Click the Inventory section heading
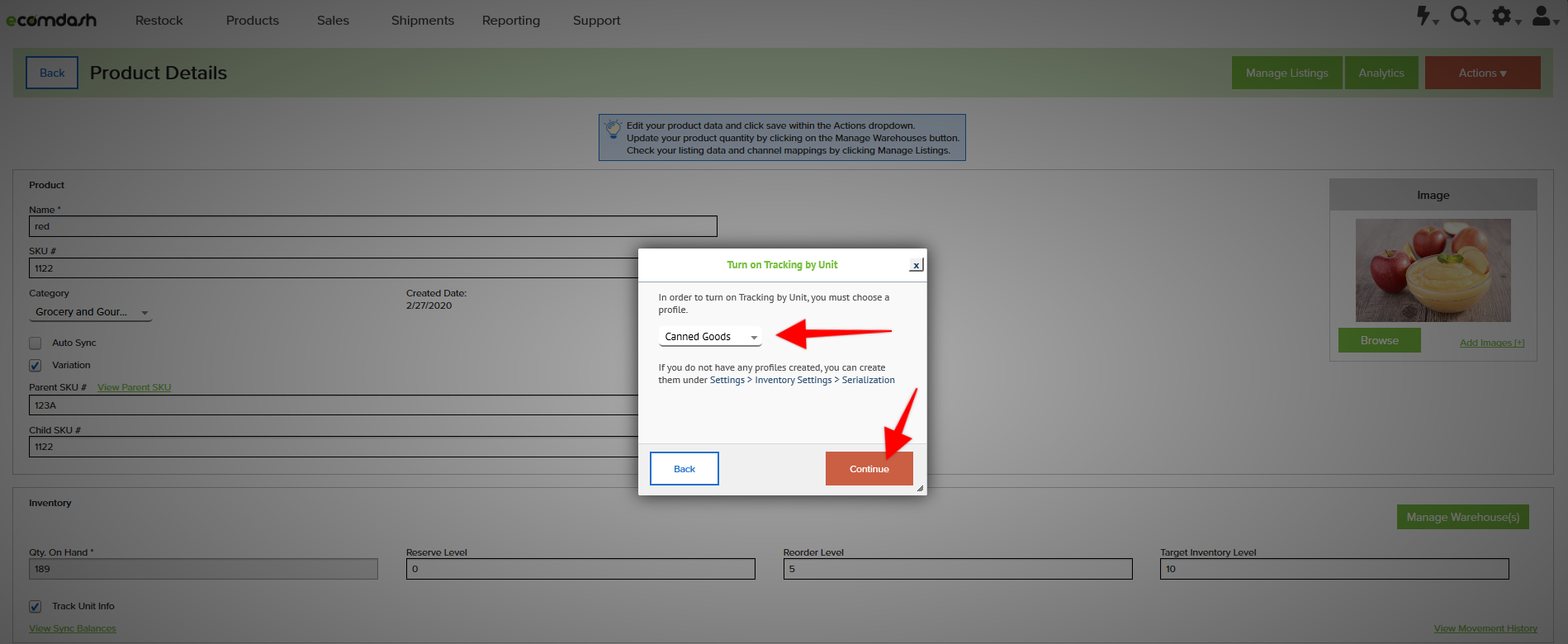 [50, 503]
